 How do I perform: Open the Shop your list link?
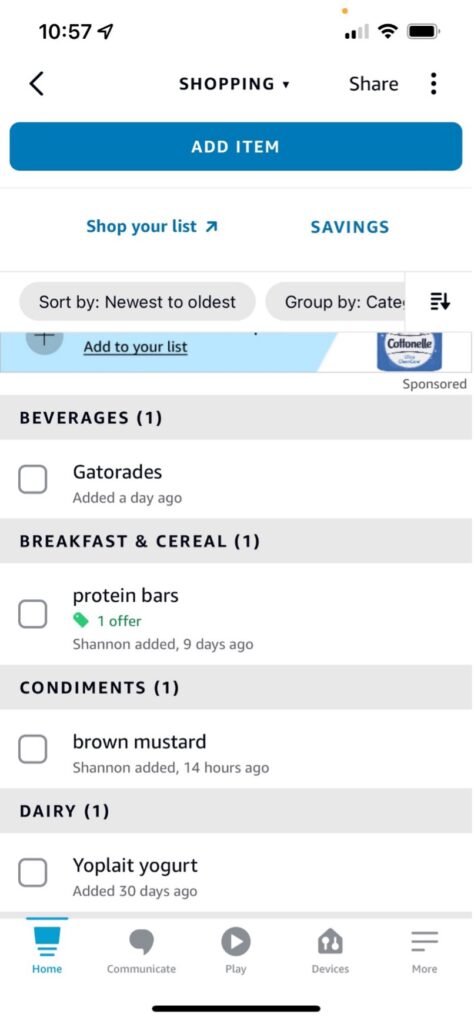coord(151,227)
